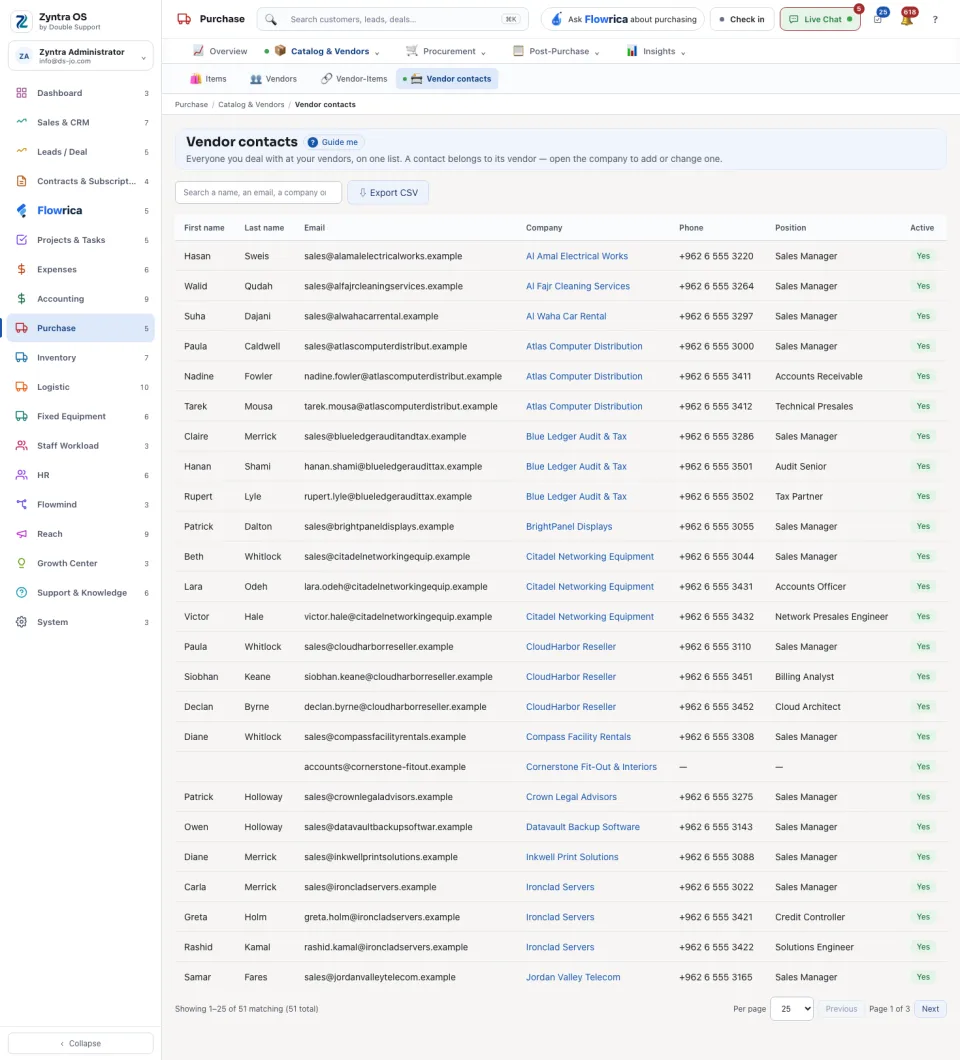
Task: Click the tasks icon with badge 25
Action: 878,20
